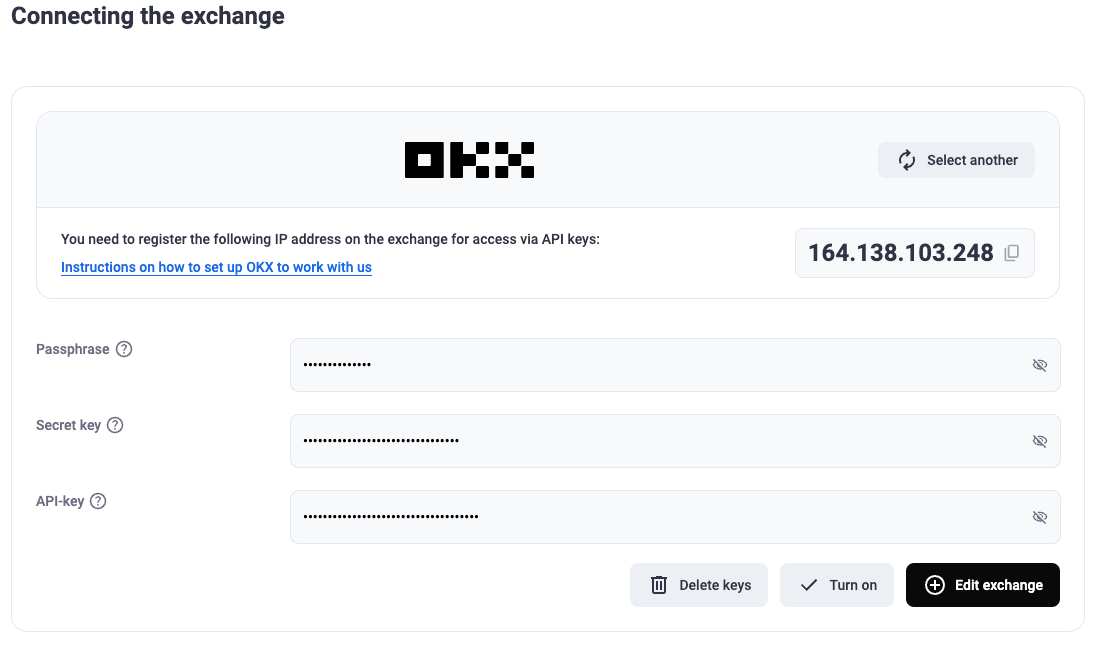Show the hidden Secret key value
1097x647 pixels.
coord(1040,441)
